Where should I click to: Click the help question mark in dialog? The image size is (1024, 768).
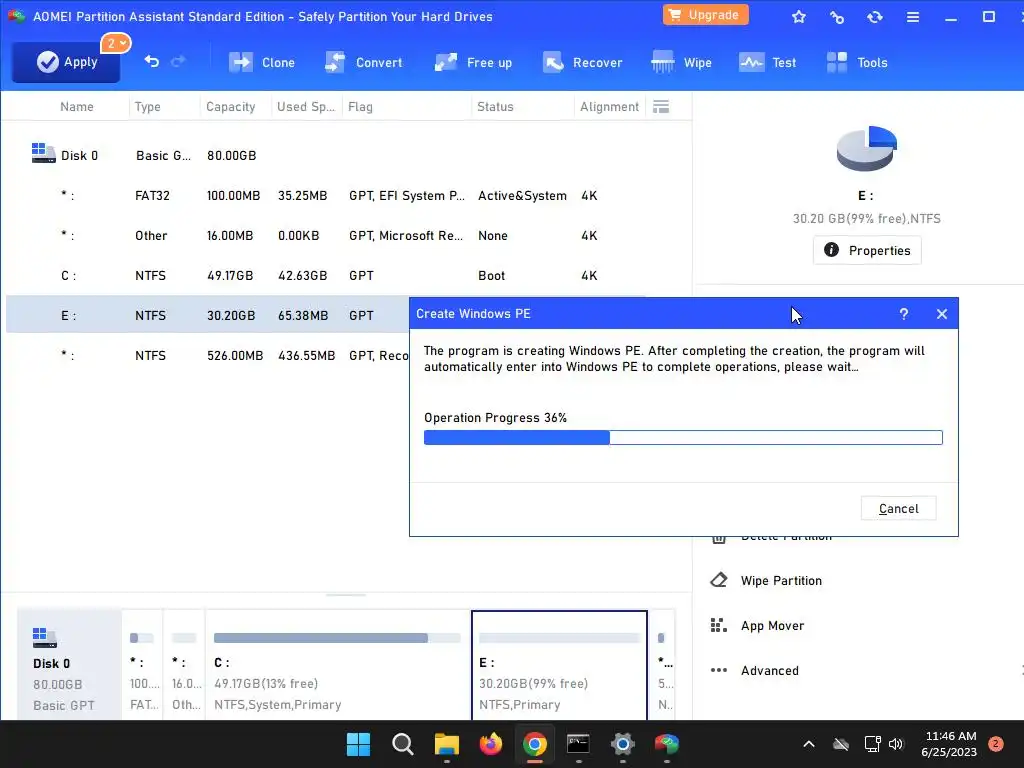[903, 314]
